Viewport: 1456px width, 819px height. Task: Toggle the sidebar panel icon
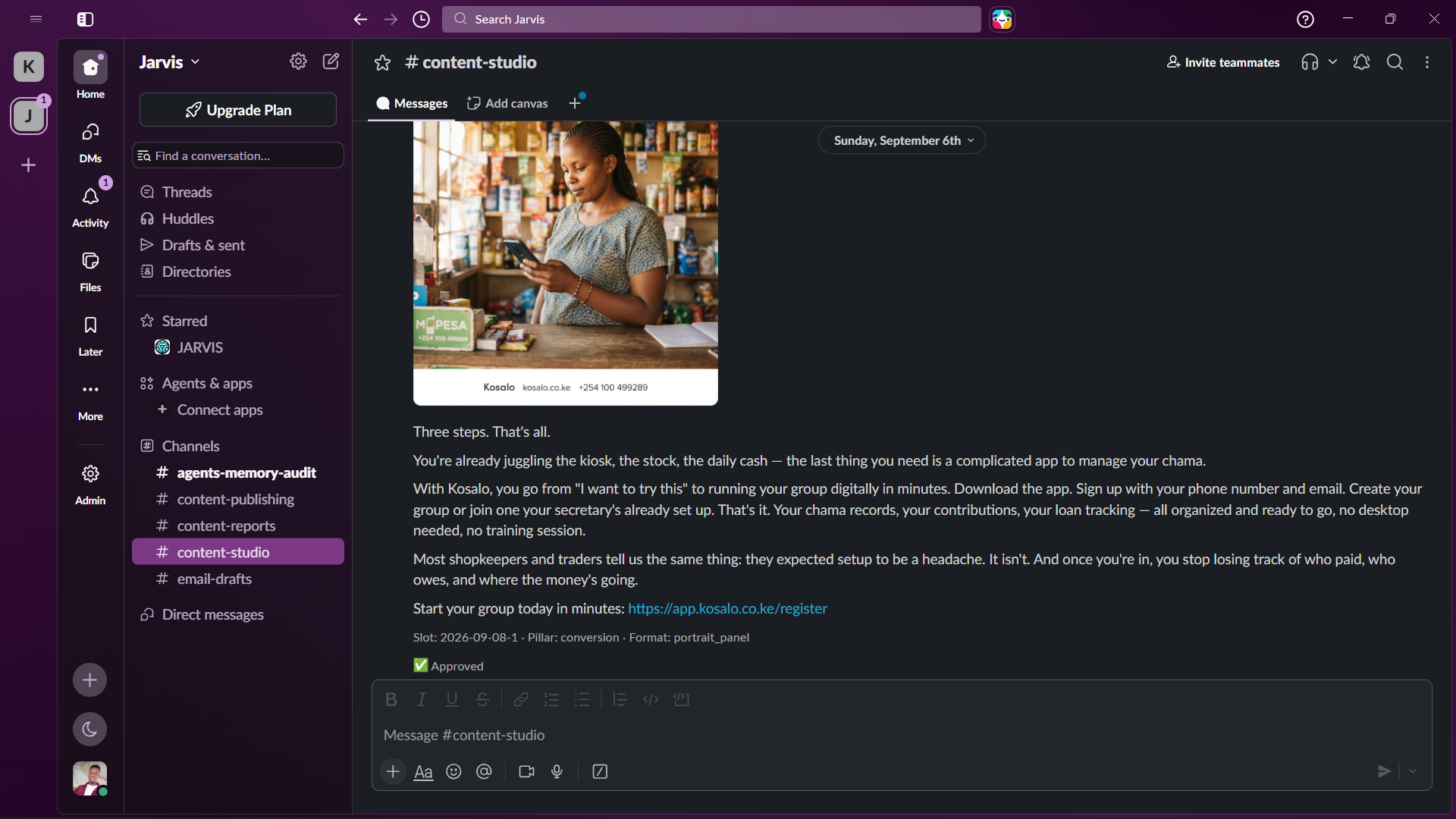(85, 19)
